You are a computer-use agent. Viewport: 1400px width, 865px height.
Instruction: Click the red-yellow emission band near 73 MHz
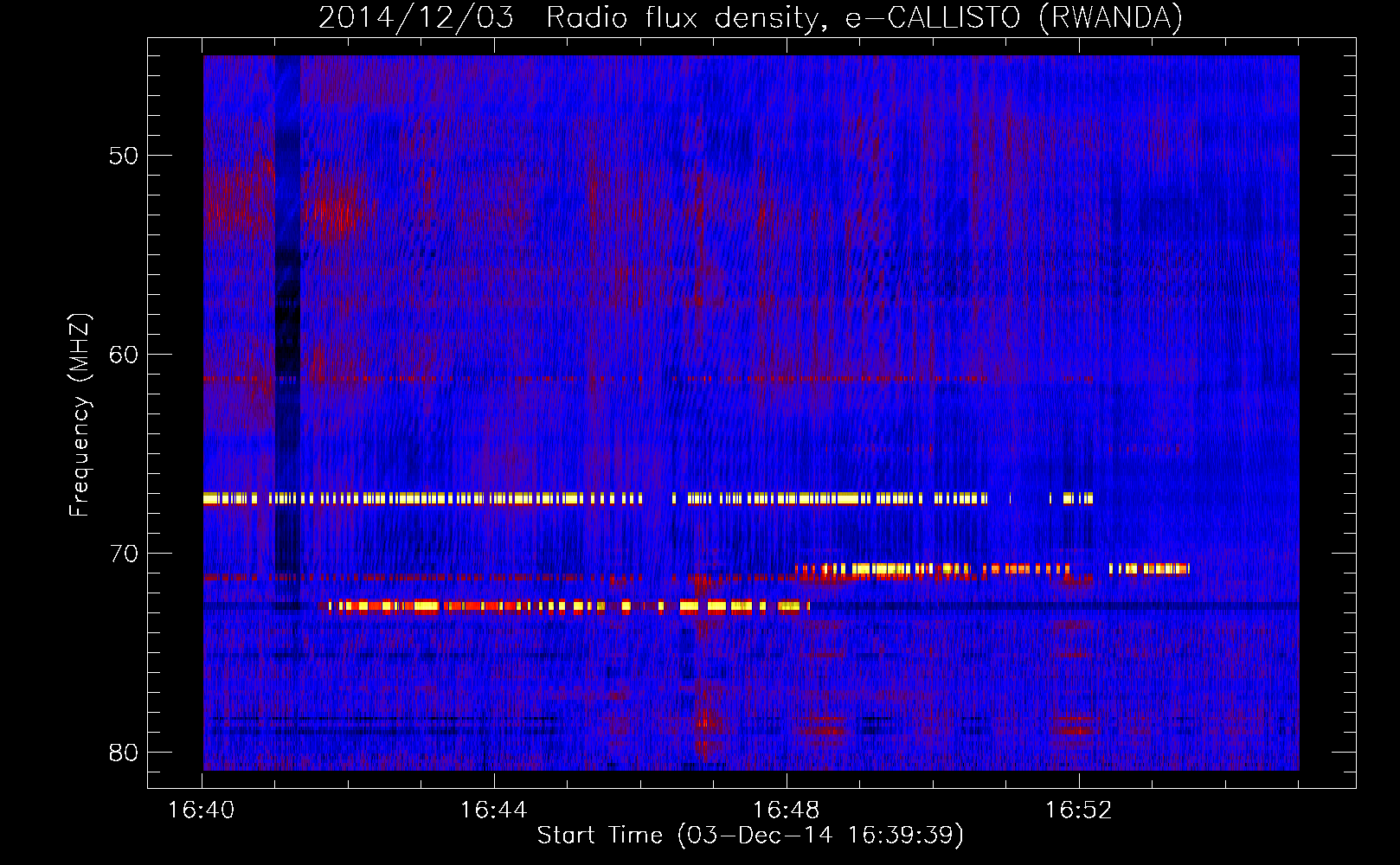564,606
